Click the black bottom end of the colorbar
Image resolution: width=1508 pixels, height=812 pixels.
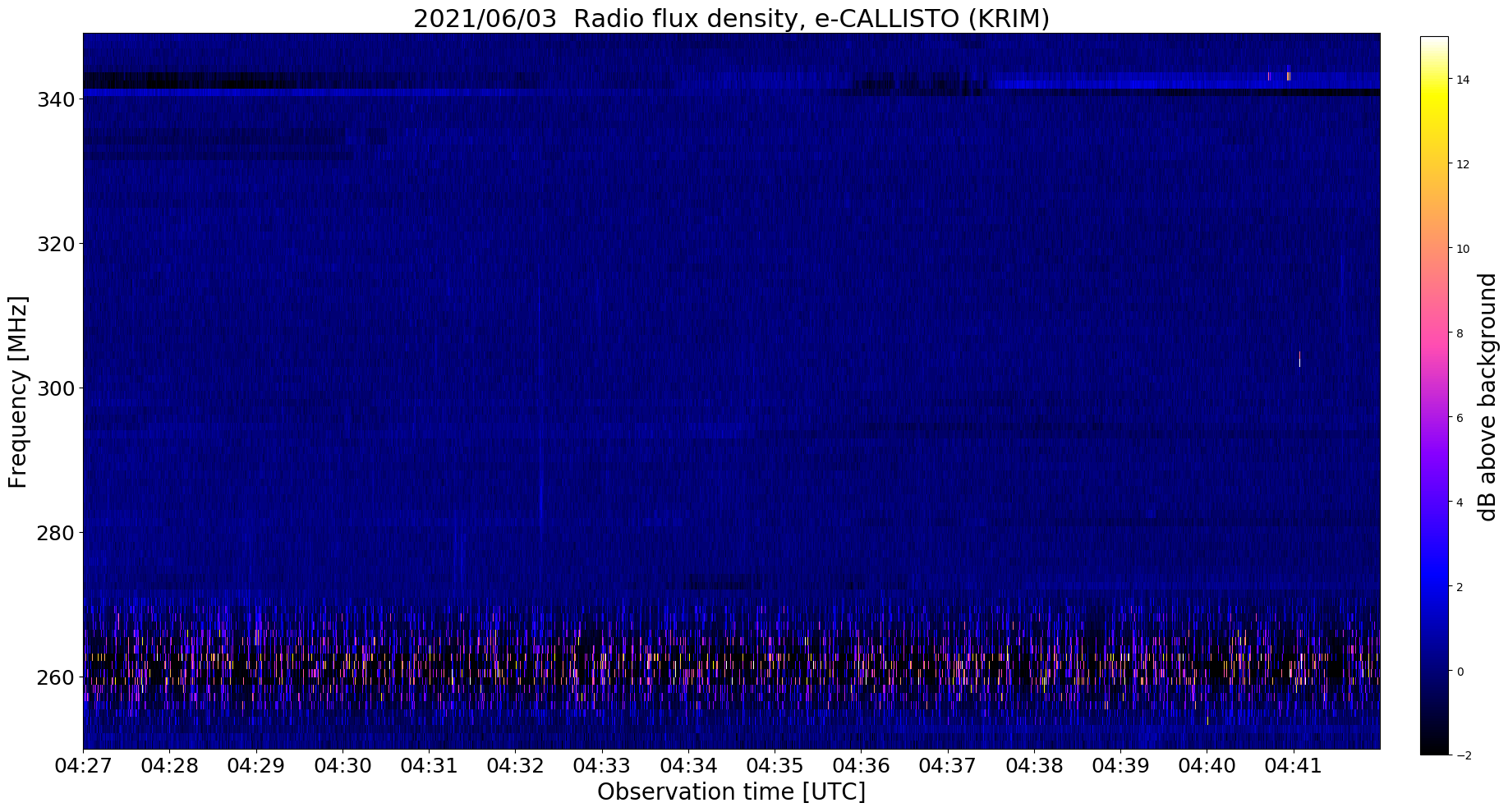click(1434, 749)
